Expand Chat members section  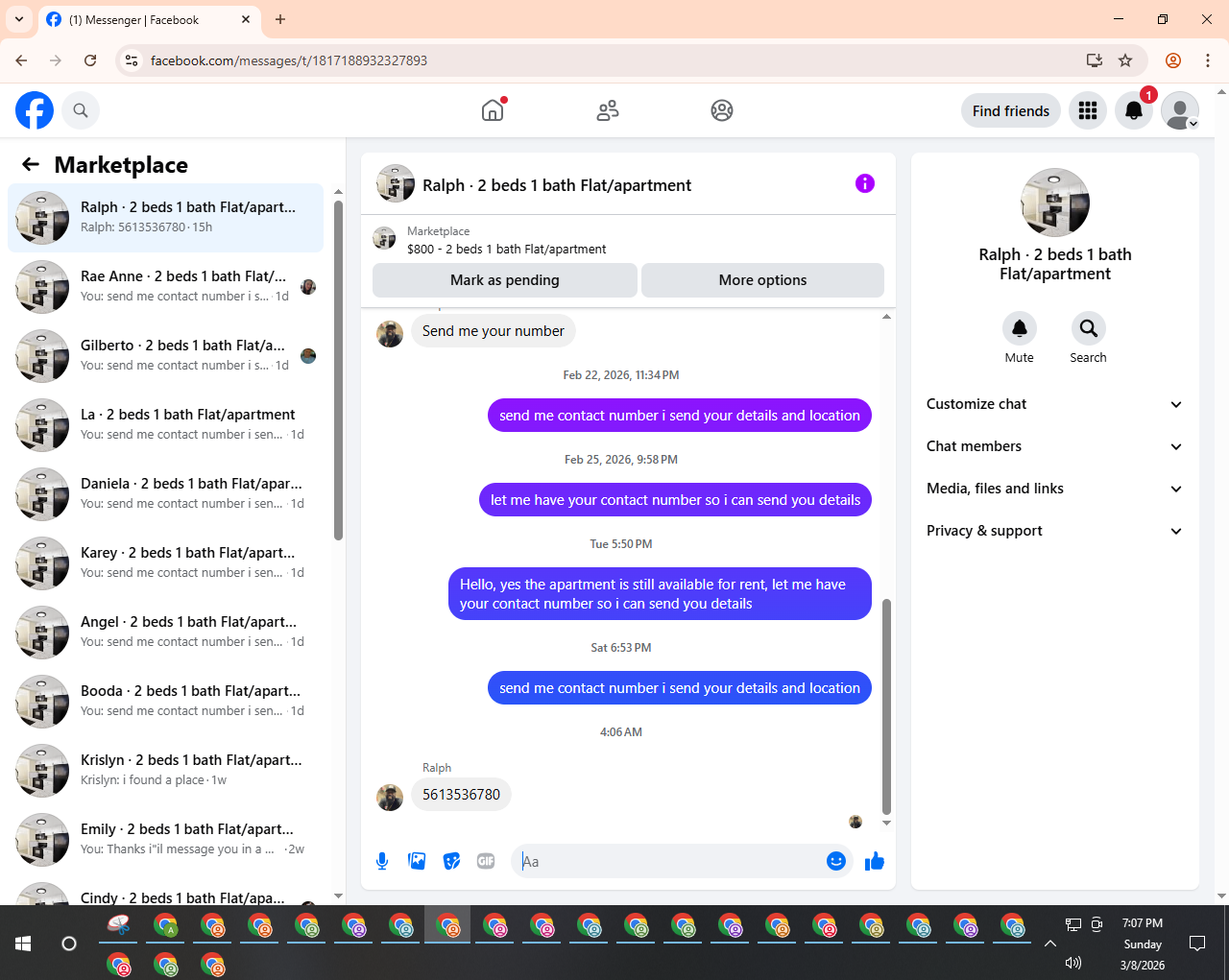tap(1054, 446)
